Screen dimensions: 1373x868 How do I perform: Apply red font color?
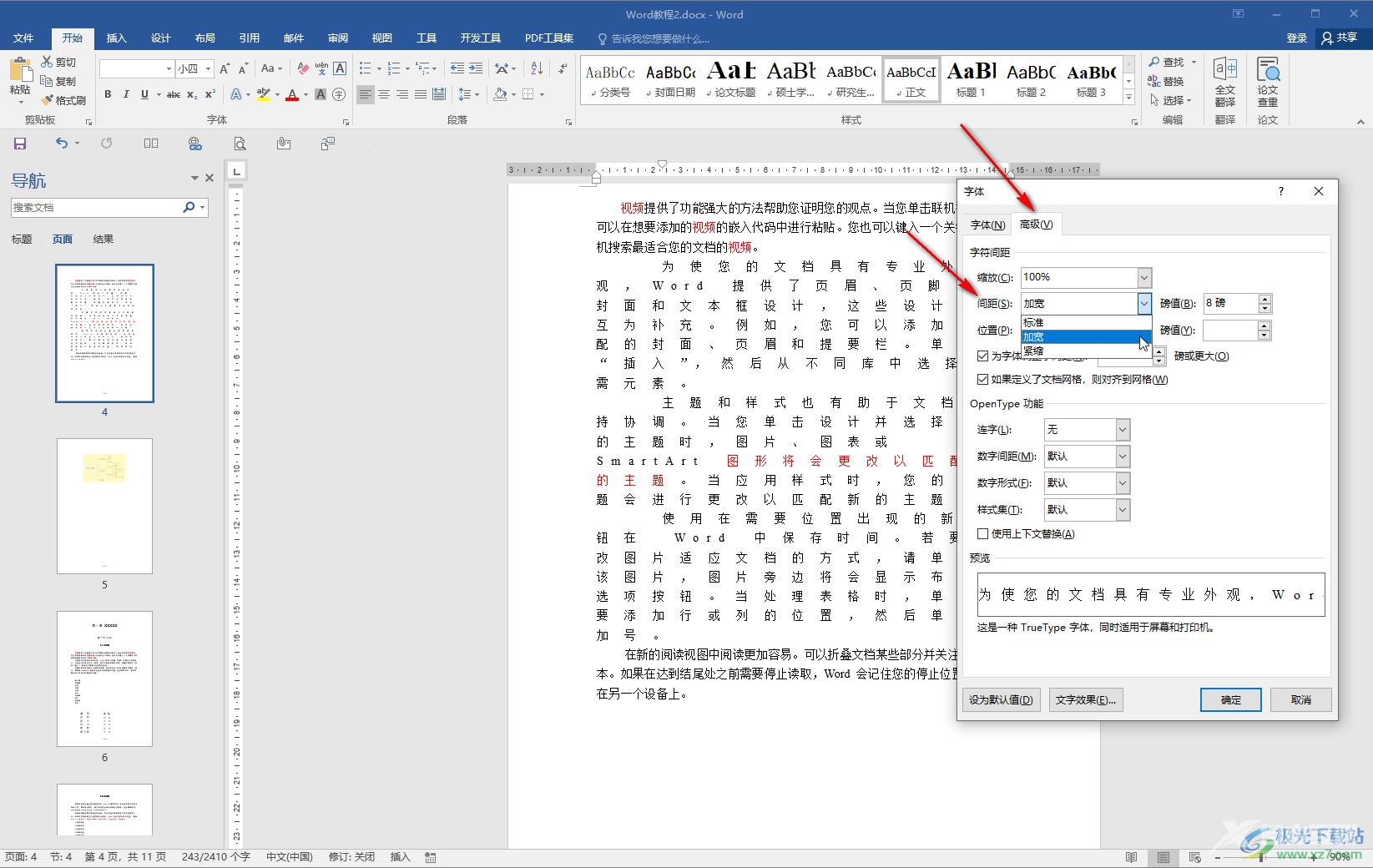(x=292, y=94)
